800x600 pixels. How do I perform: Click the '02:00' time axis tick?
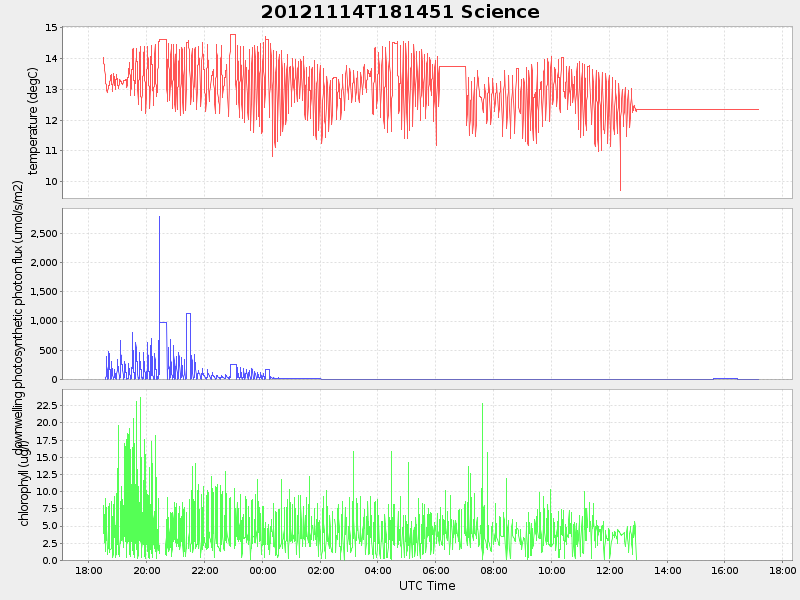pyautogui.click(x=320, y=570)
